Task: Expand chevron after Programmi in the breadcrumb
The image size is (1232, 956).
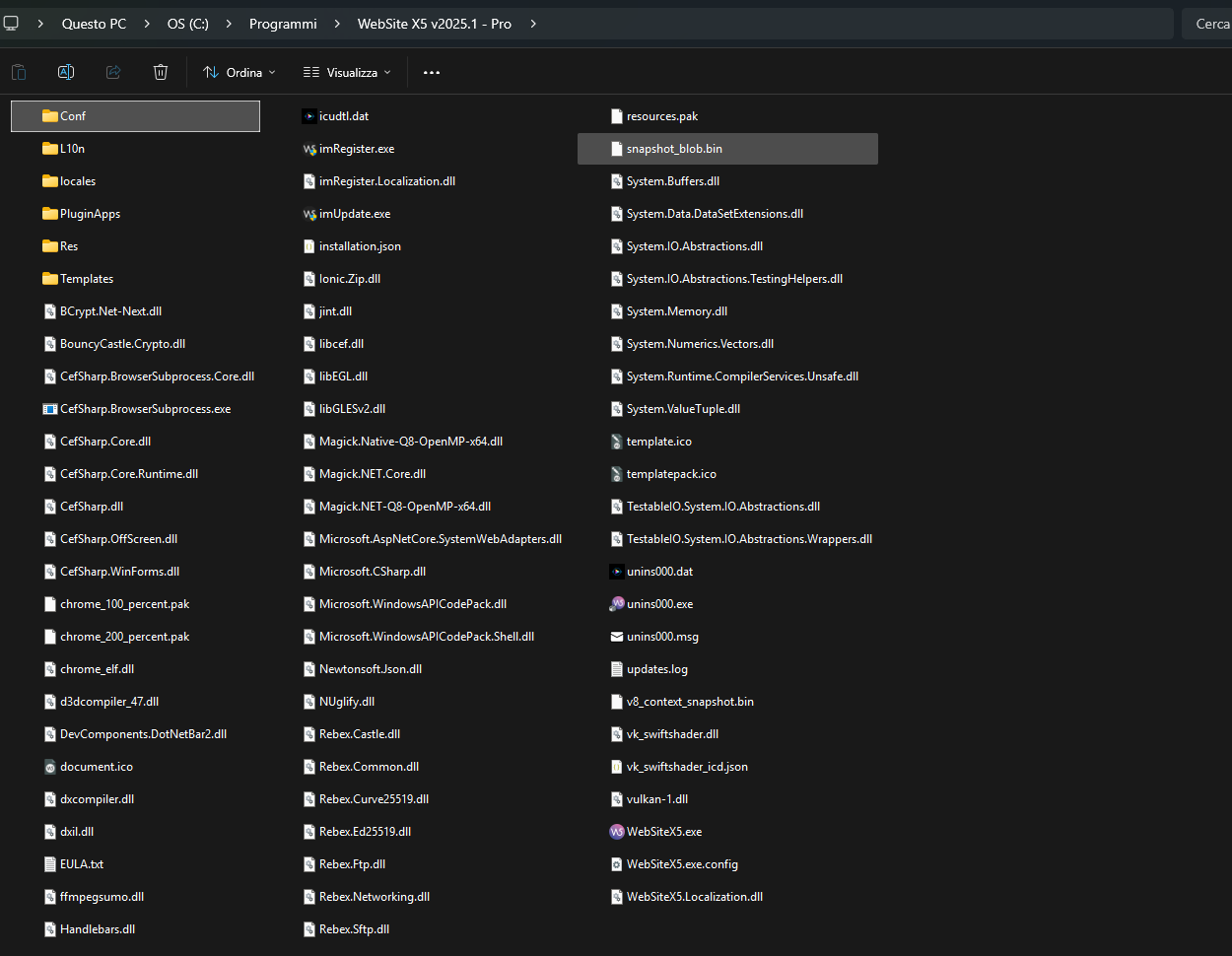Action: [337, 24]
